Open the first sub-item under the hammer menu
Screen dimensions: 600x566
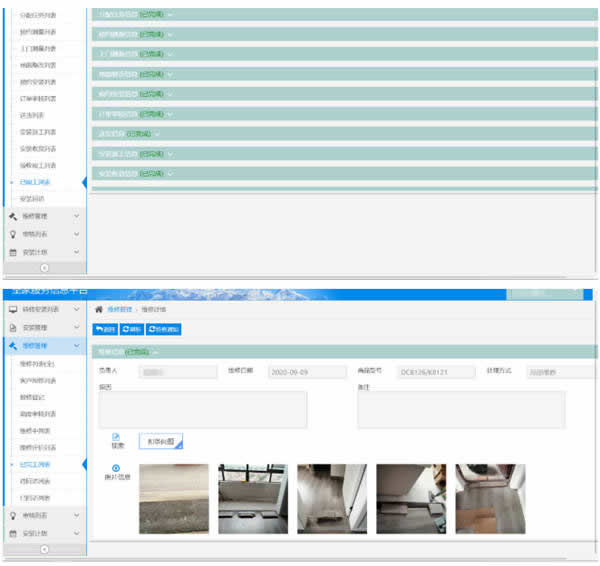[37, 364]
